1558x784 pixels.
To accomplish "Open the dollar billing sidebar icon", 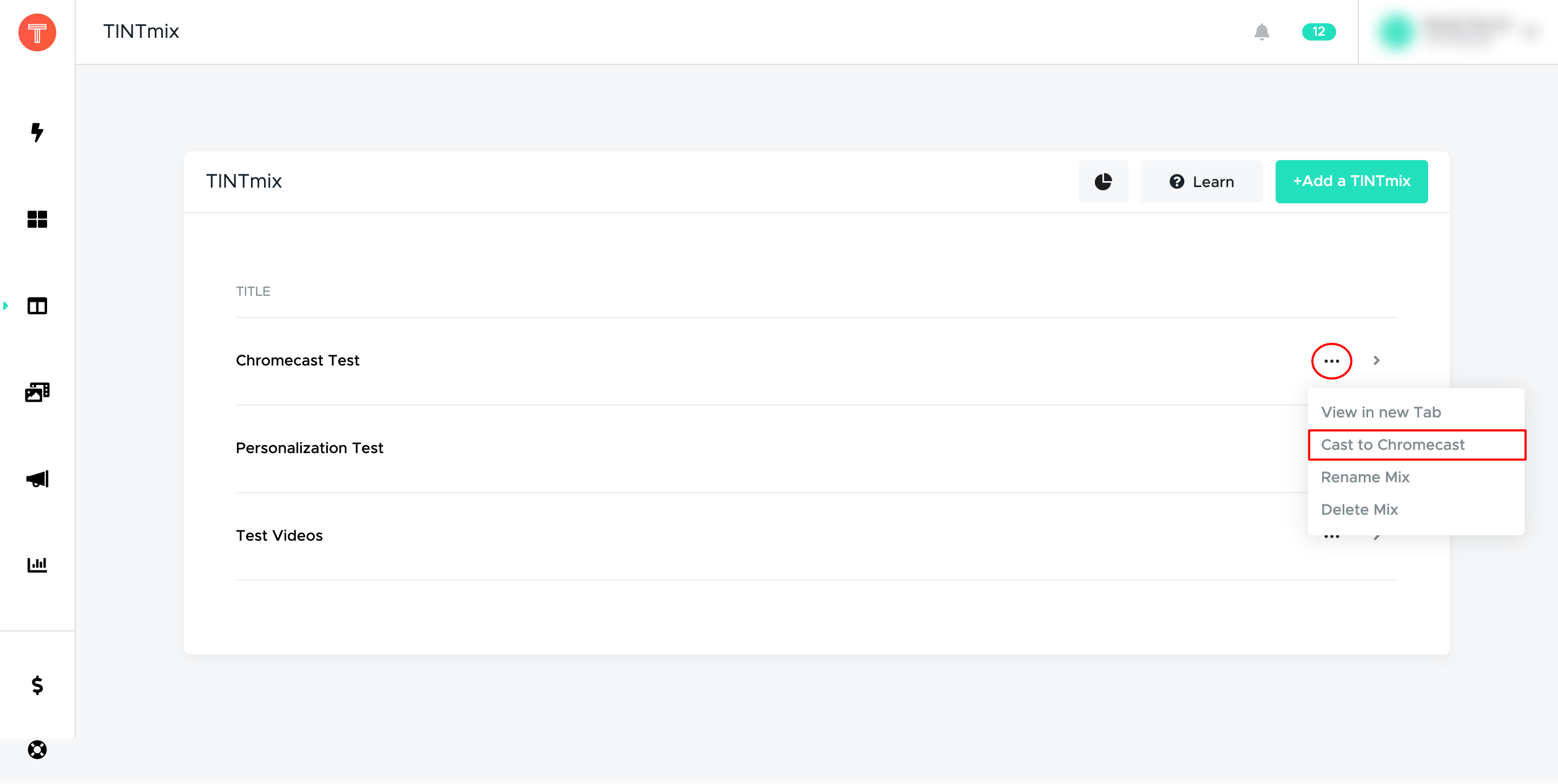I will click(37, 685).
